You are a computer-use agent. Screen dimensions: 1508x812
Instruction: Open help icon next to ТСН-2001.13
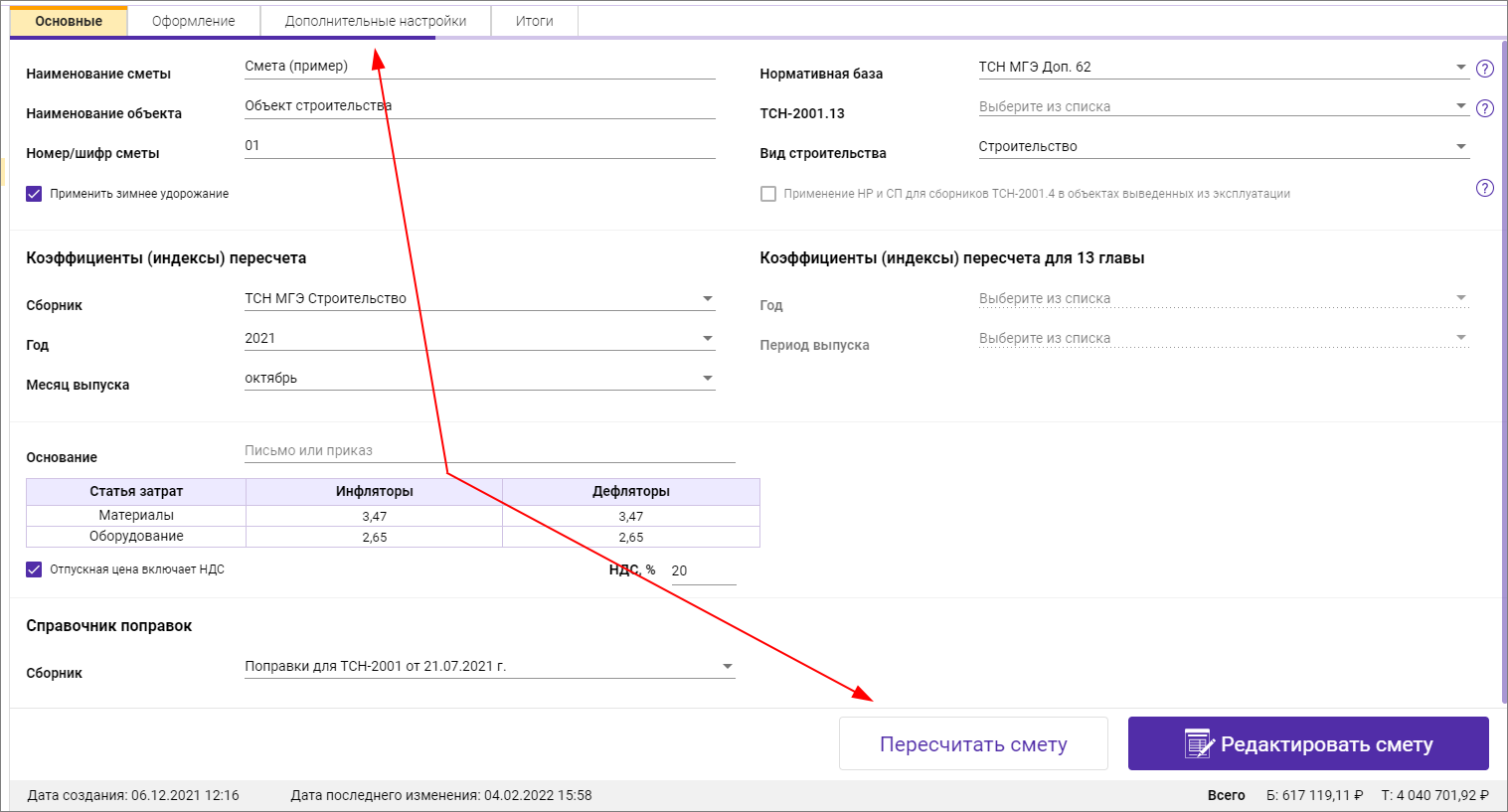(1484, 108)
